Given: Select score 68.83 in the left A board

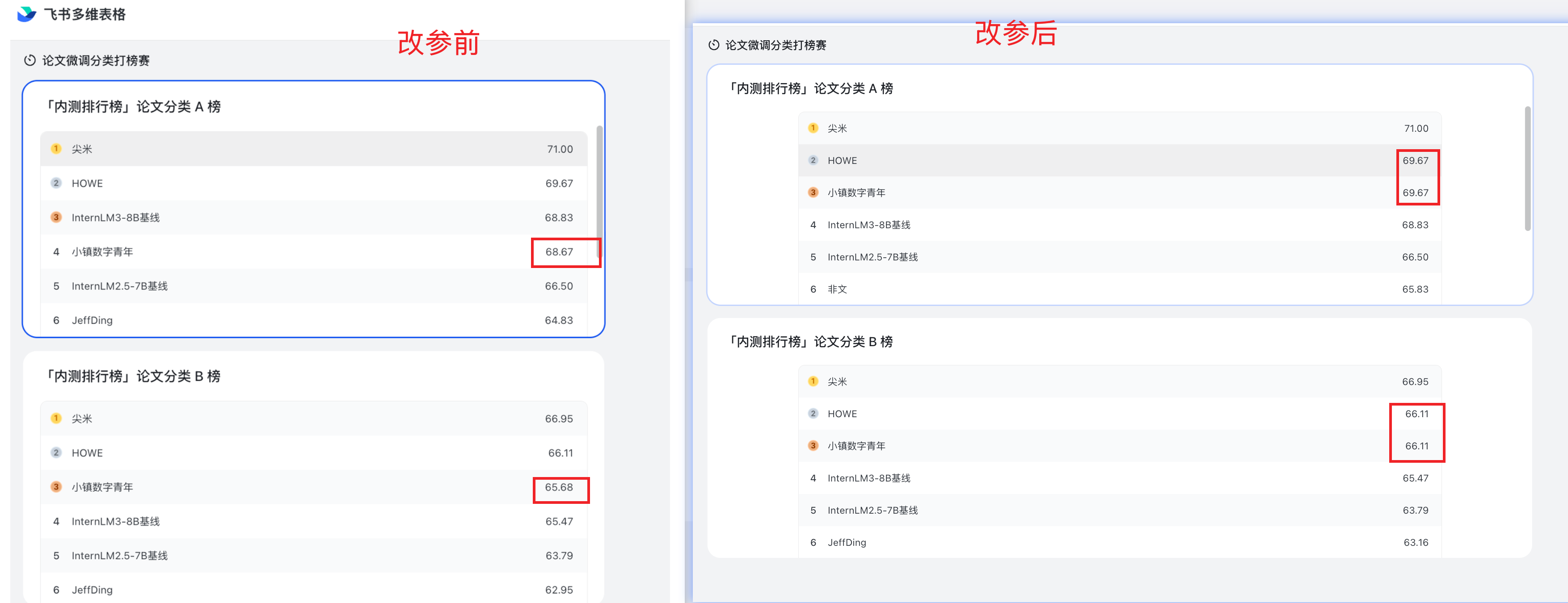Looking at the screenshot, I should tap(559, 217).
